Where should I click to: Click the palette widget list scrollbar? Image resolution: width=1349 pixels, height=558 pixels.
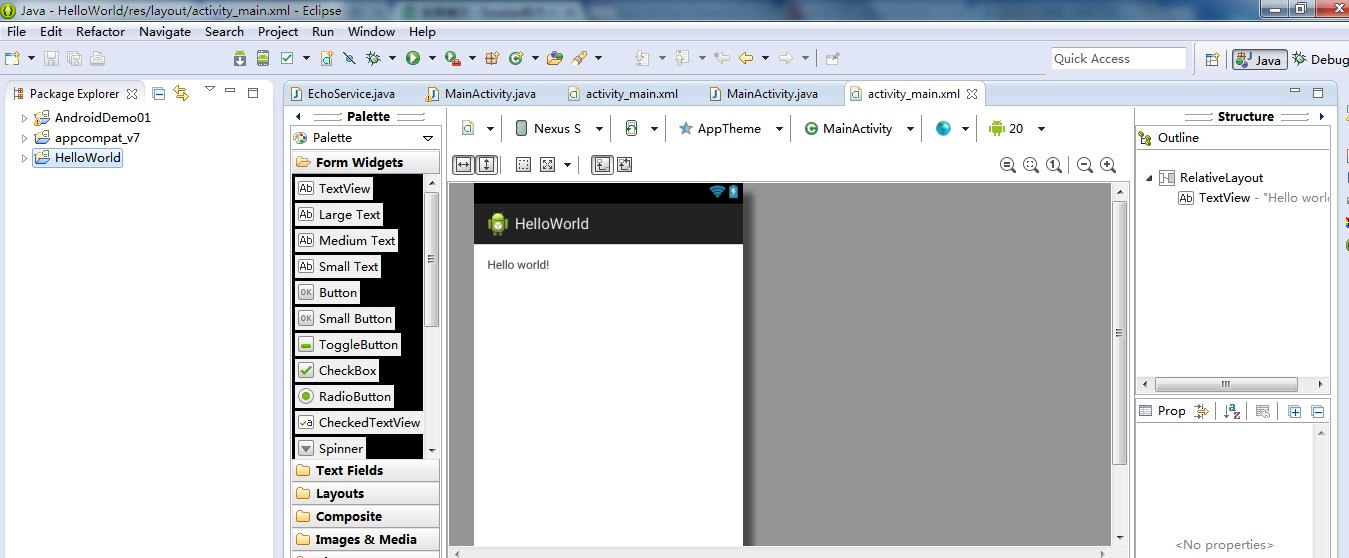(432, 259)
